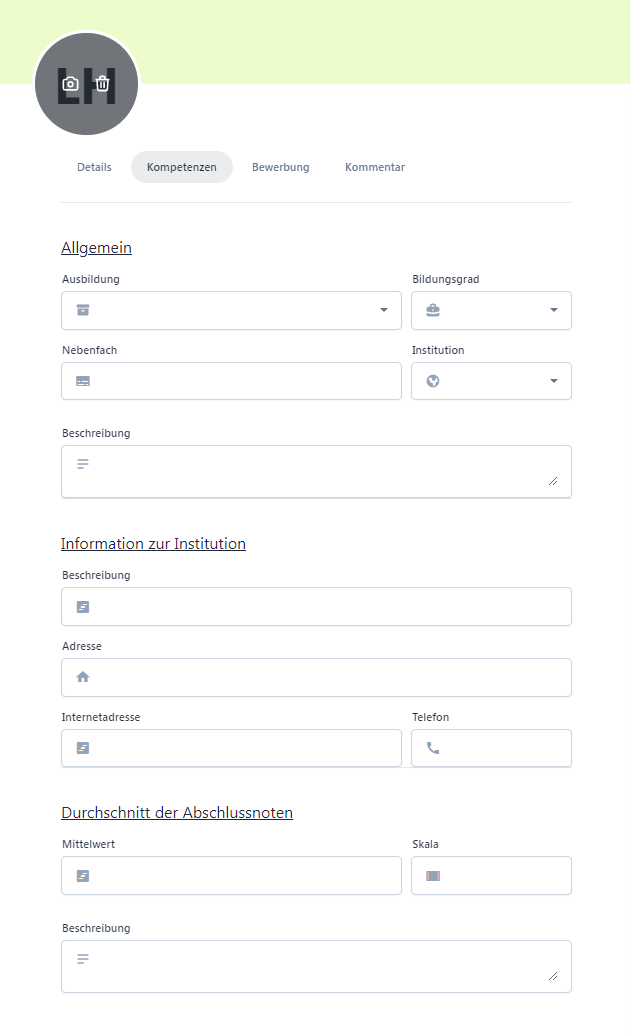Focus the Mittelwert input field
This screenshot has height=1033, width=630.
[231, 876]
